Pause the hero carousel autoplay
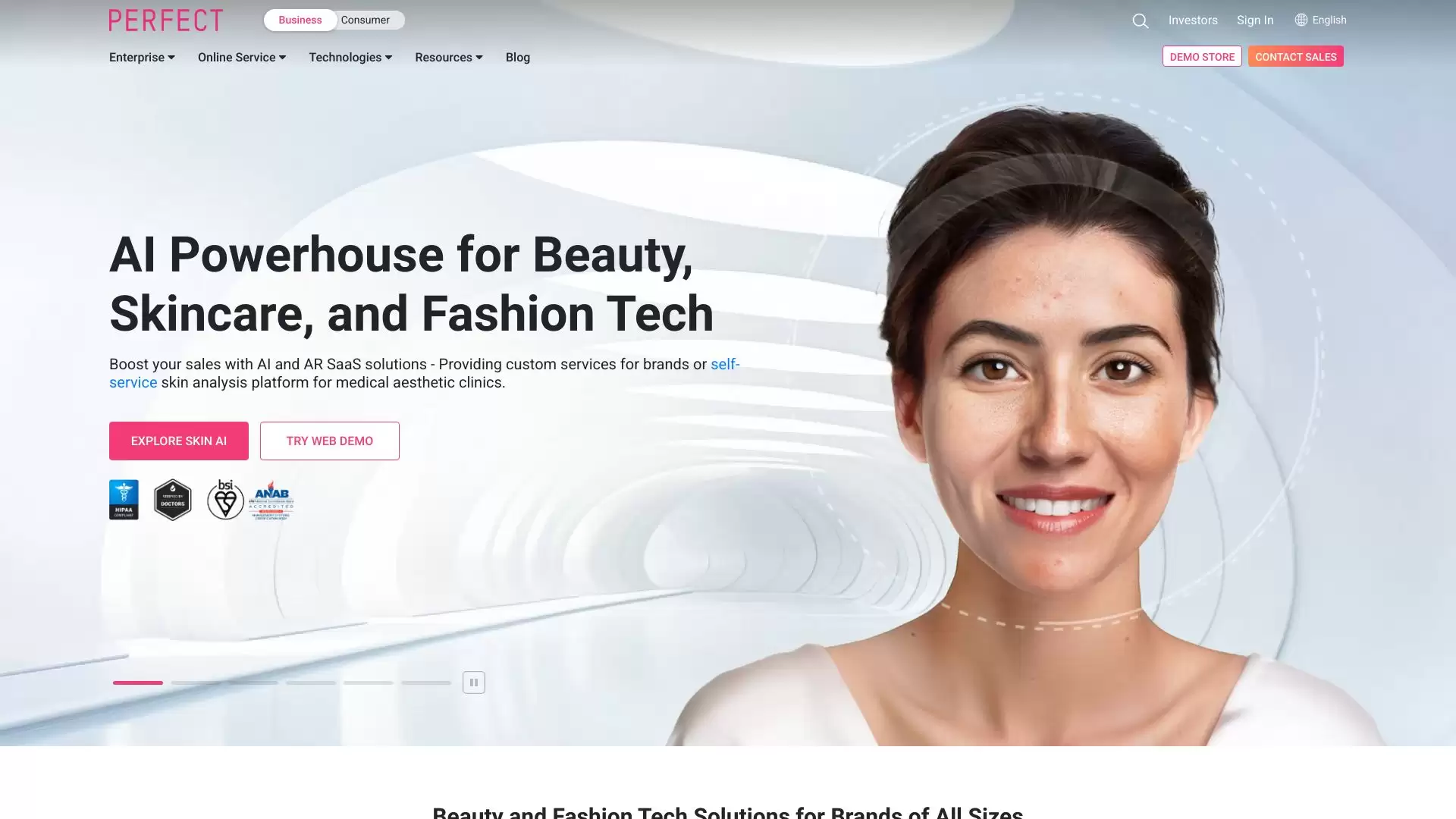 tap(473, 682)
